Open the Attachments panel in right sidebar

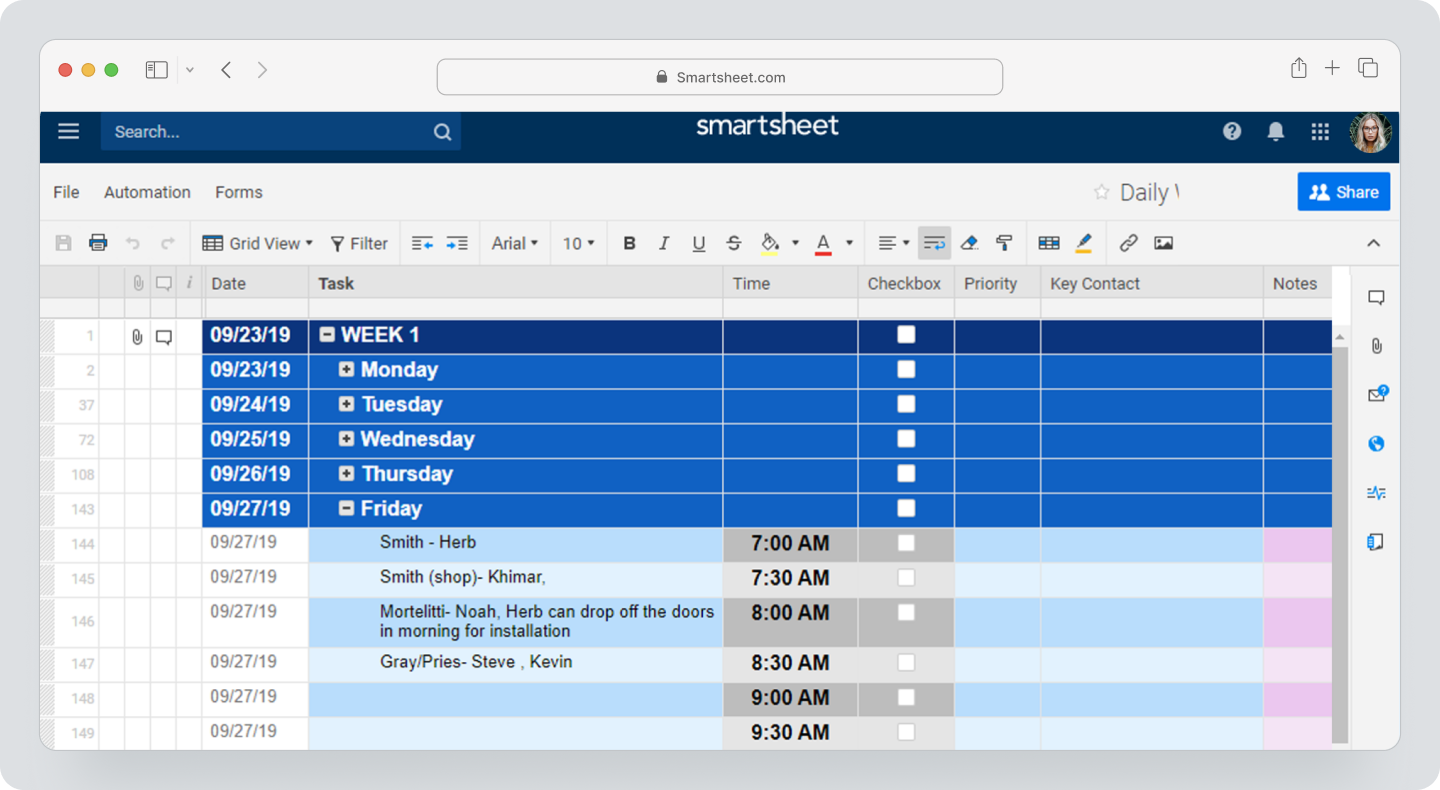tap(1376, 345)
